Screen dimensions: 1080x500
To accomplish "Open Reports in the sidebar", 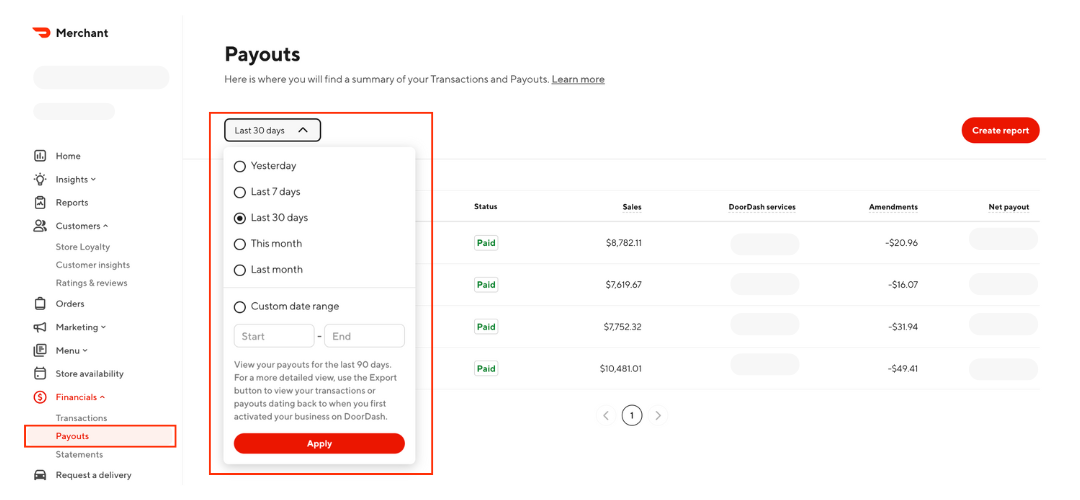I will pos(72,202).
